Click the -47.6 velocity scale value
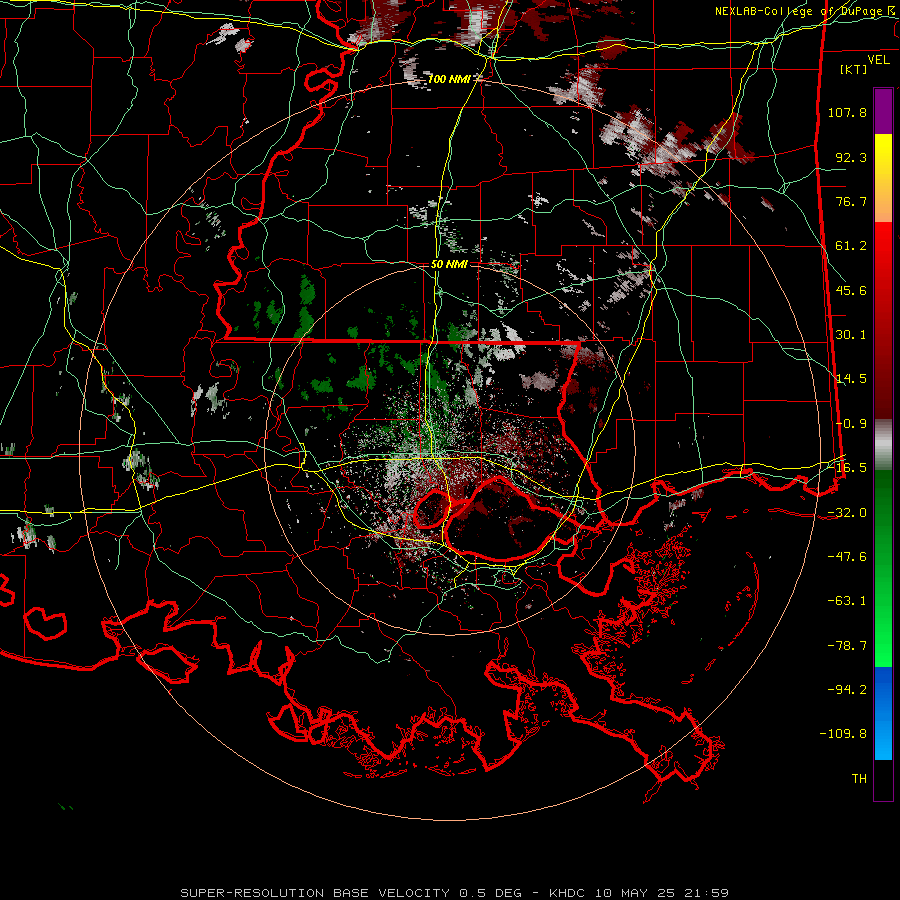The width and height of the screenshot is (900, 900). point(847,557)
